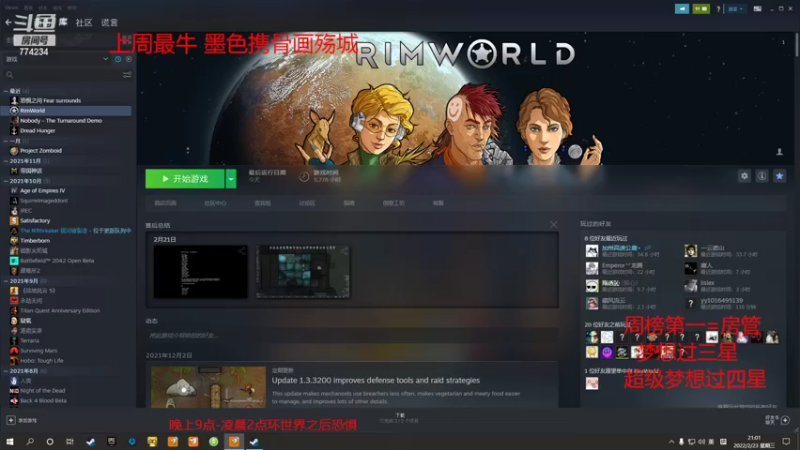Screen dimensions: 800x450
Task: Click the question mark help icon
Action: pos(718,9)
